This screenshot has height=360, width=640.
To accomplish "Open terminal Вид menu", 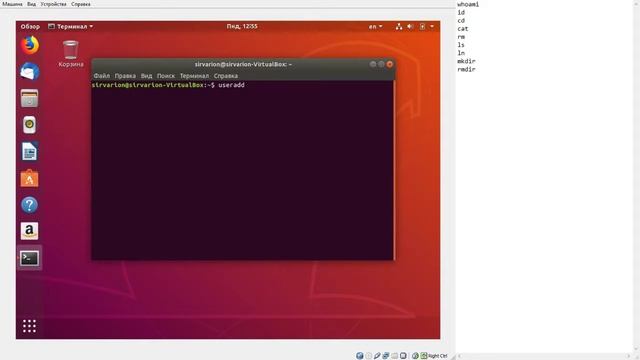I will (x=147, y=76).
